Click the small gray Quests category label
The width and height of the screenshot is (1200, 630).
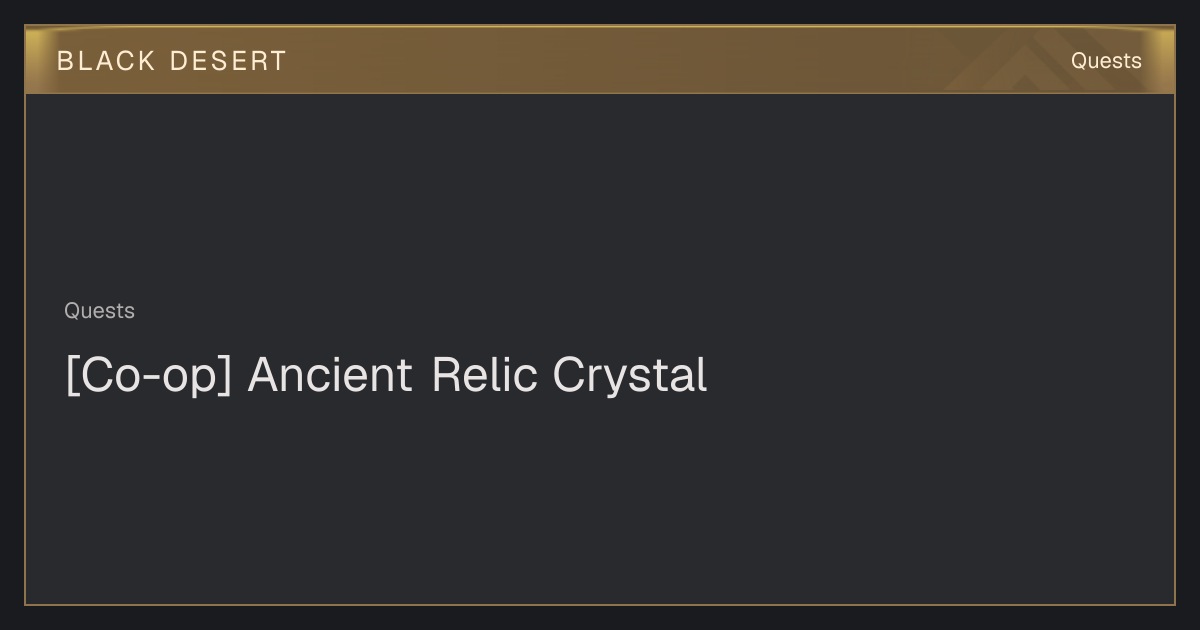tap(99, 311)
